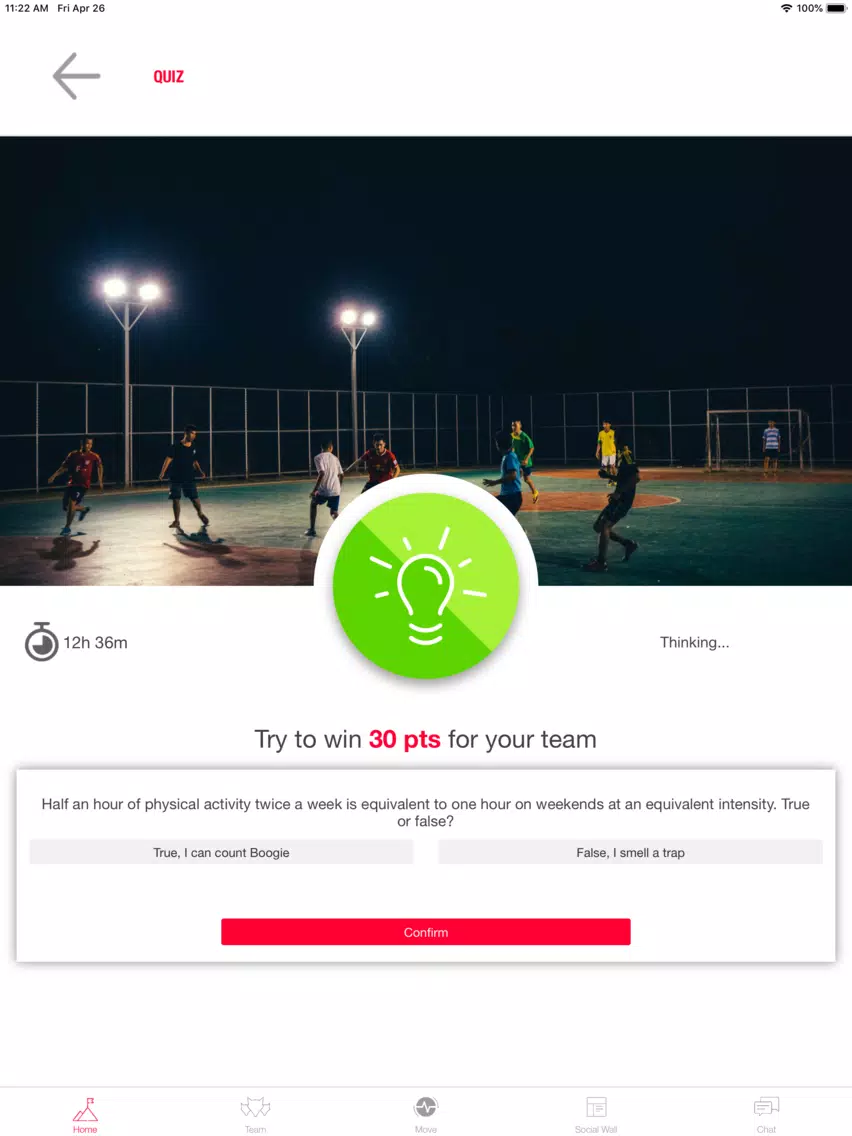This screenshot has height=1136, width=852.
Task: Tap the '12h 36m' remaining time
Action: coord(96,643)
